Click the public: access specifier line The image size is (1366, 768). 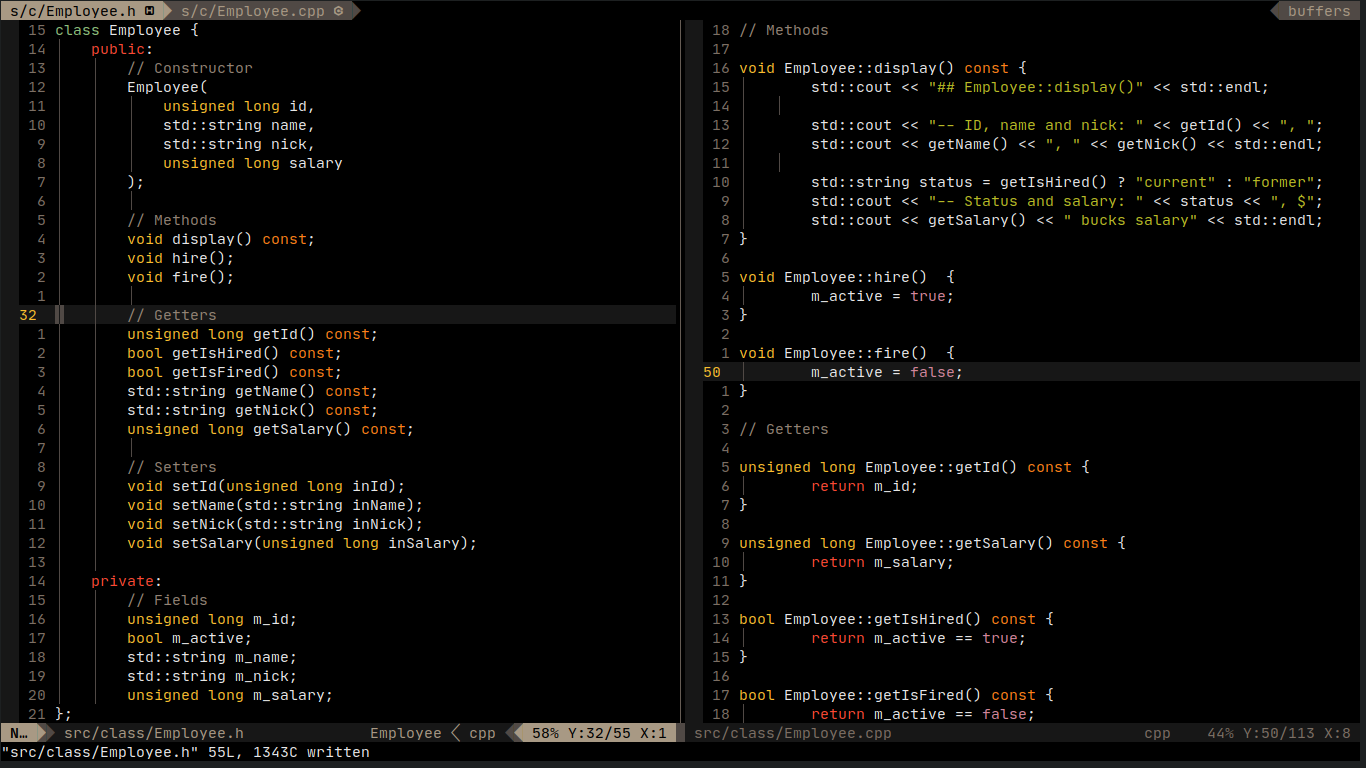point(123,49)
